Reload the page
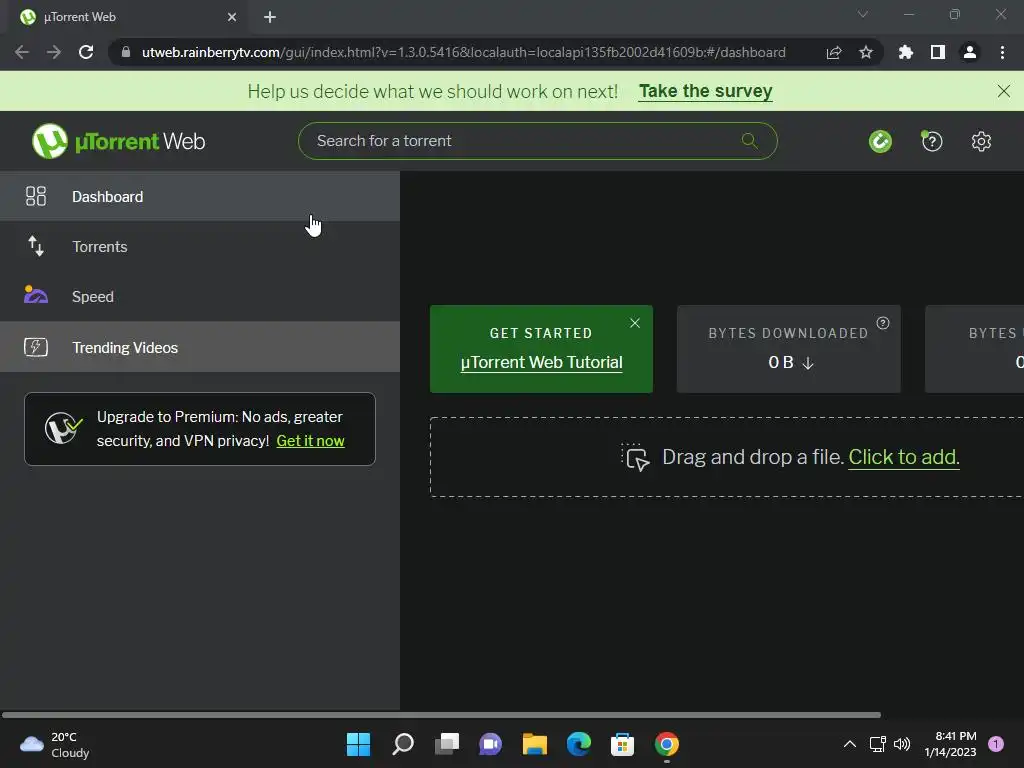 (86, 52)
